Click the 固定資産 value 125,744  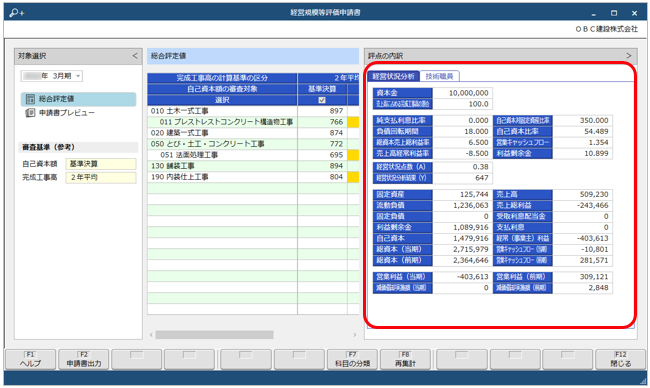463,194
